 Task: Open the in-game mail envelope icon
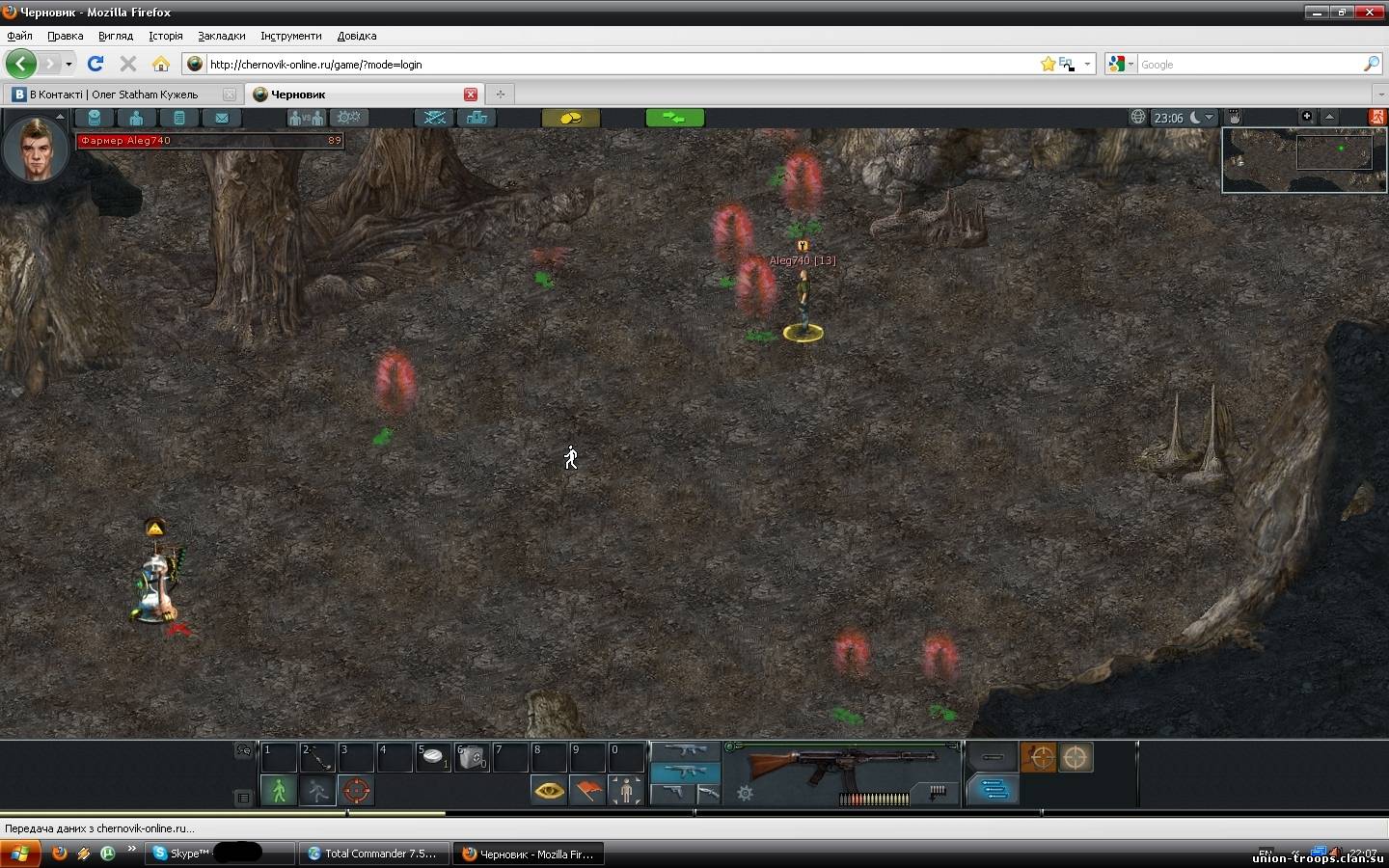221,118
